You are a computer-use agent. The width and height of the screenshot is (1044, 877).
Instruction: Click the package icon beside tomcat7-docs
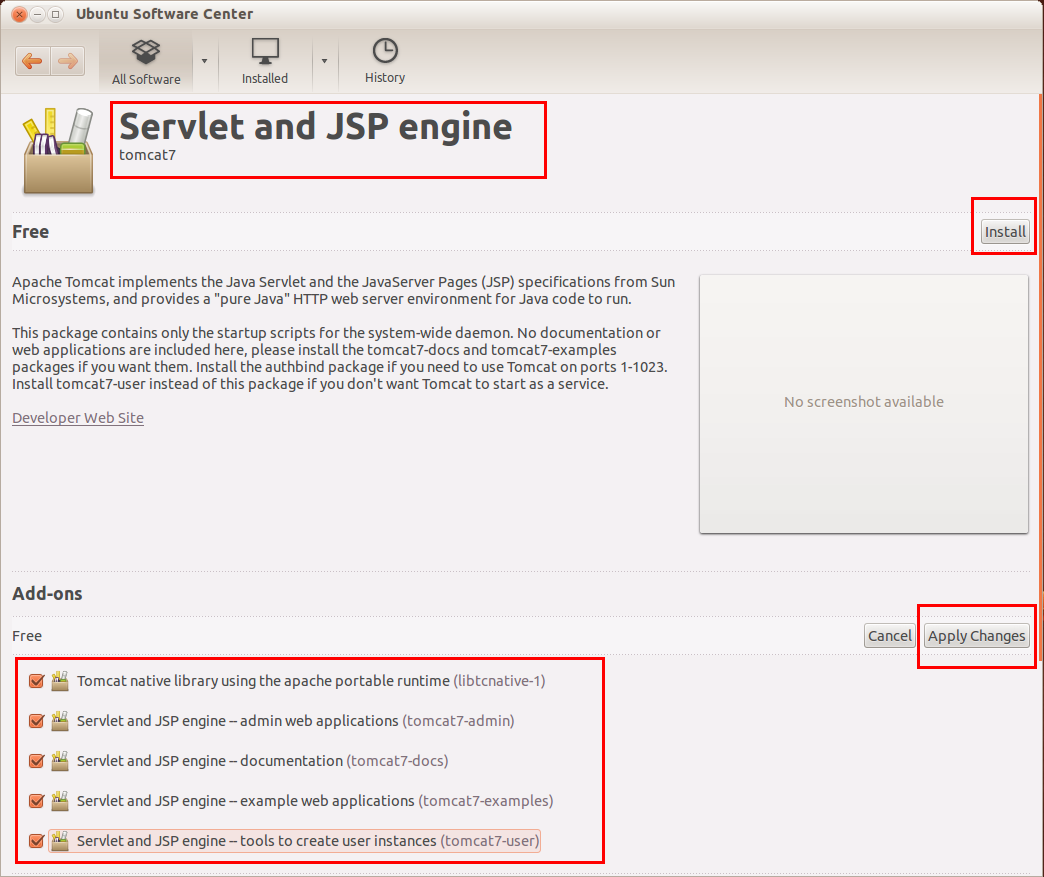[x=60, y=760]
